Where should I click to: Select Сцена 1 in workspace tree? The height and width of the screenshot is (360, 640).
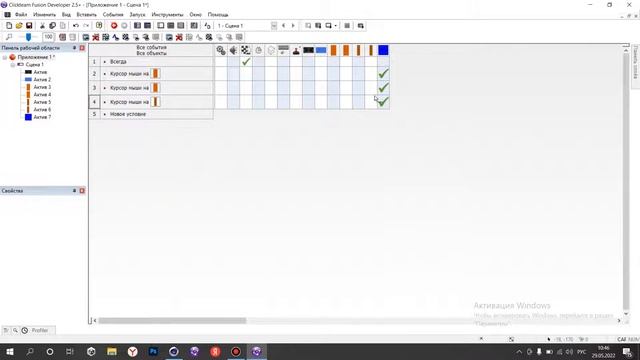[34, 64]
